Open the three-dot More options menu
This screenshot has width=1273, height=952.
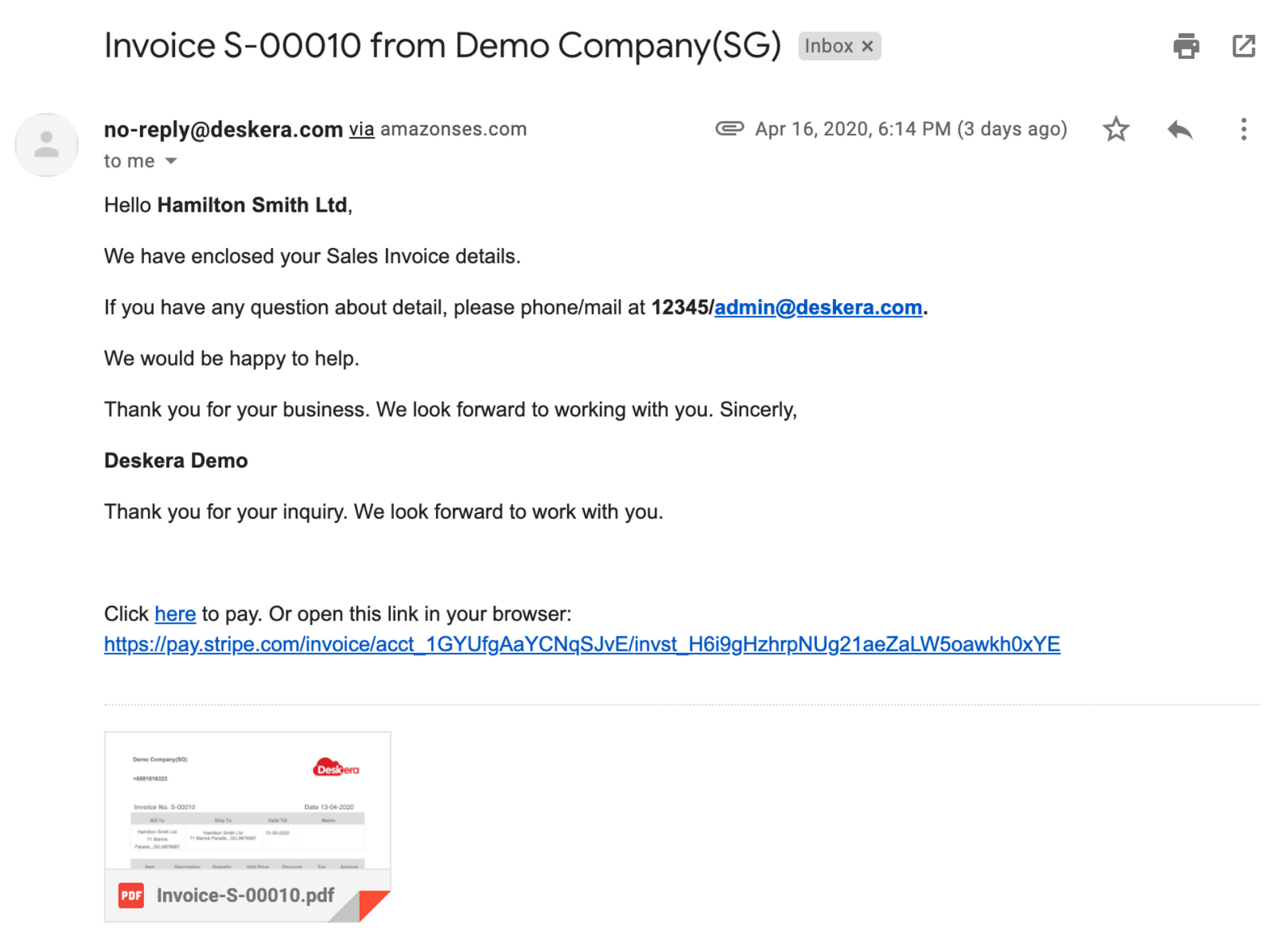[1244, 129]
